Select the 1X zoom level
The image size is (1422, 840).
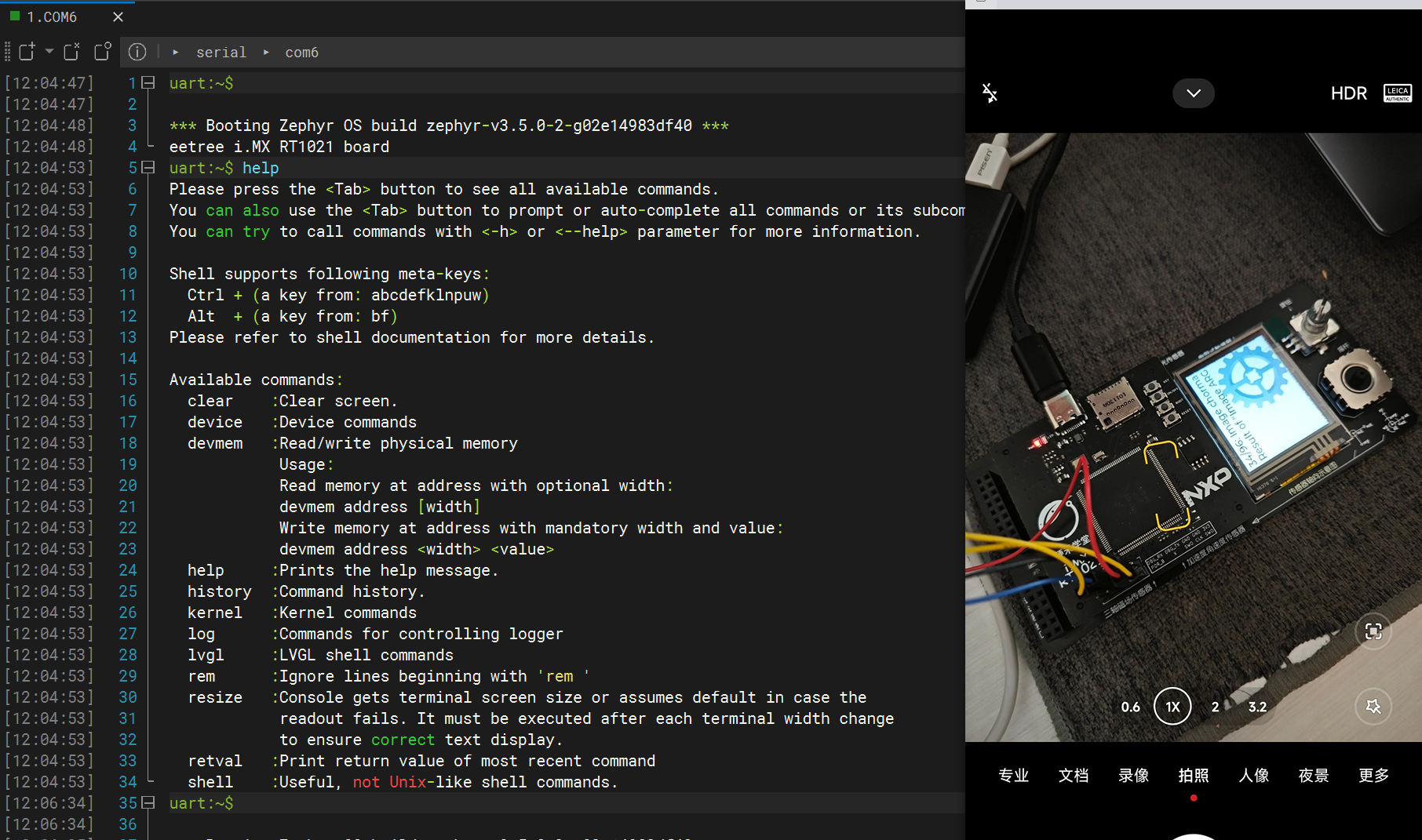click(1172, 707)
